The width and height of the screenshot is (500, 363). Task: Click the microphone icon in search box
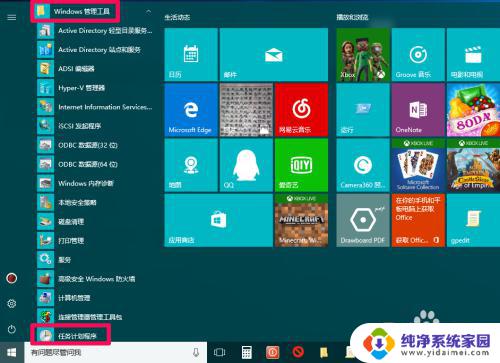tap(196, 352)
